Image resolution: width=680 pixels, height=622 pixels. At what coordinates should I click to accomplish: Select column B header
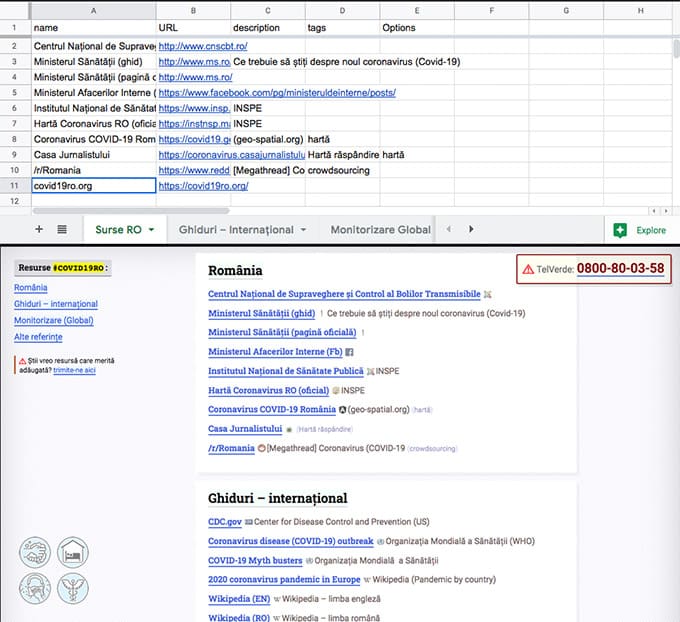pos(193,11)
